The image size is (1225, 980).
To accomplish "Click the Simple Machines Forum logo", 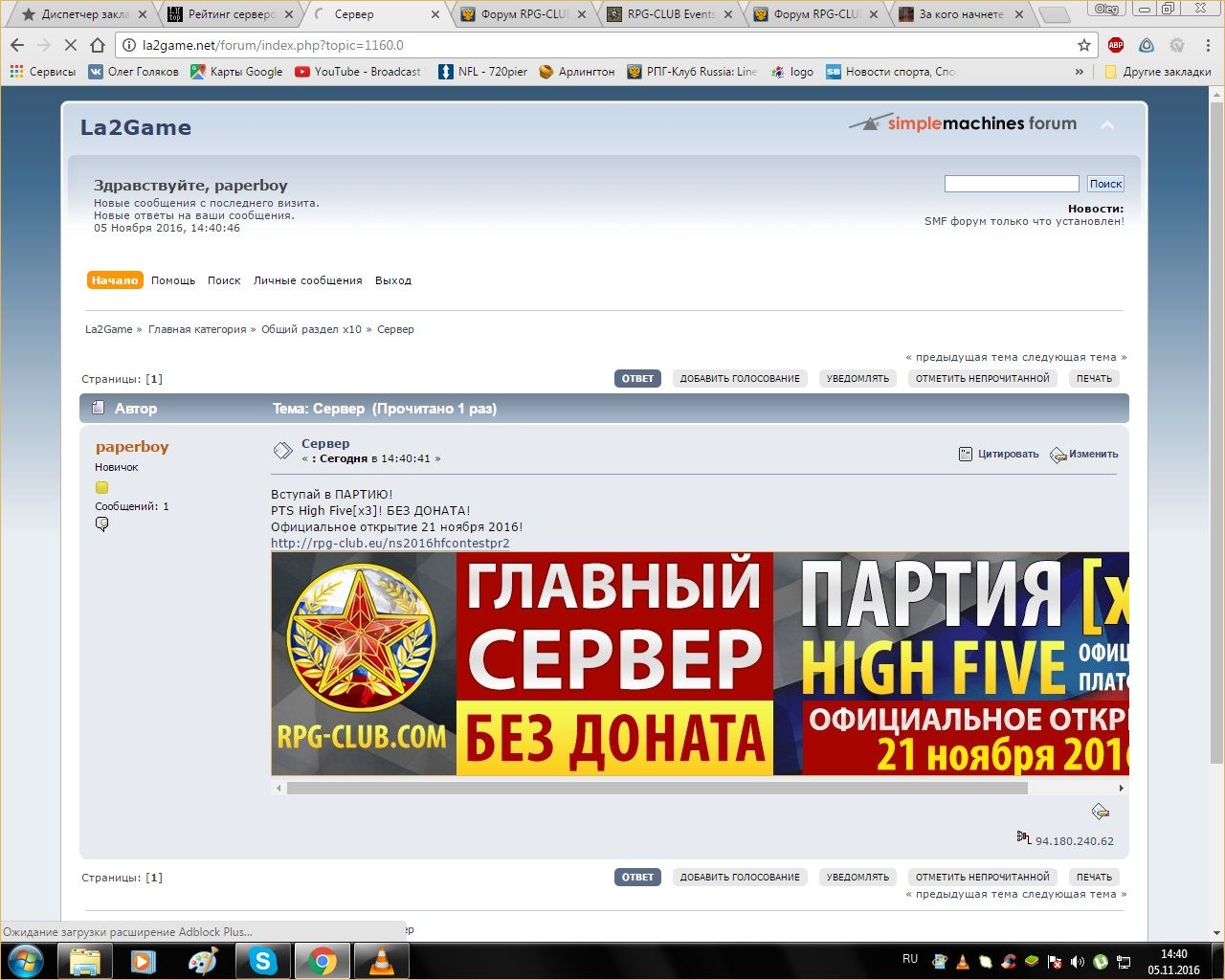I will tap(964, 123).
